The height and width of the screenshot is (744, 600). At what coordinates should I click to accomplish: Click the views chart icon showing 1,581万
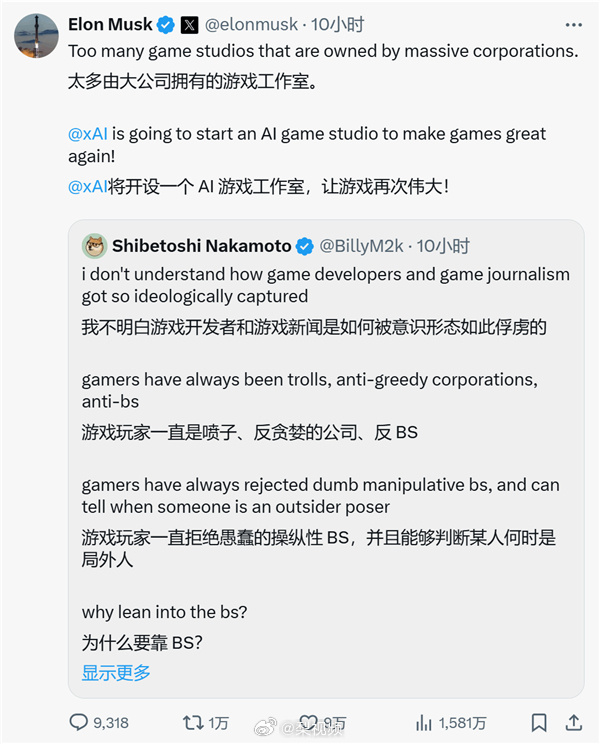pyautogui.click(x=424, y=723)
